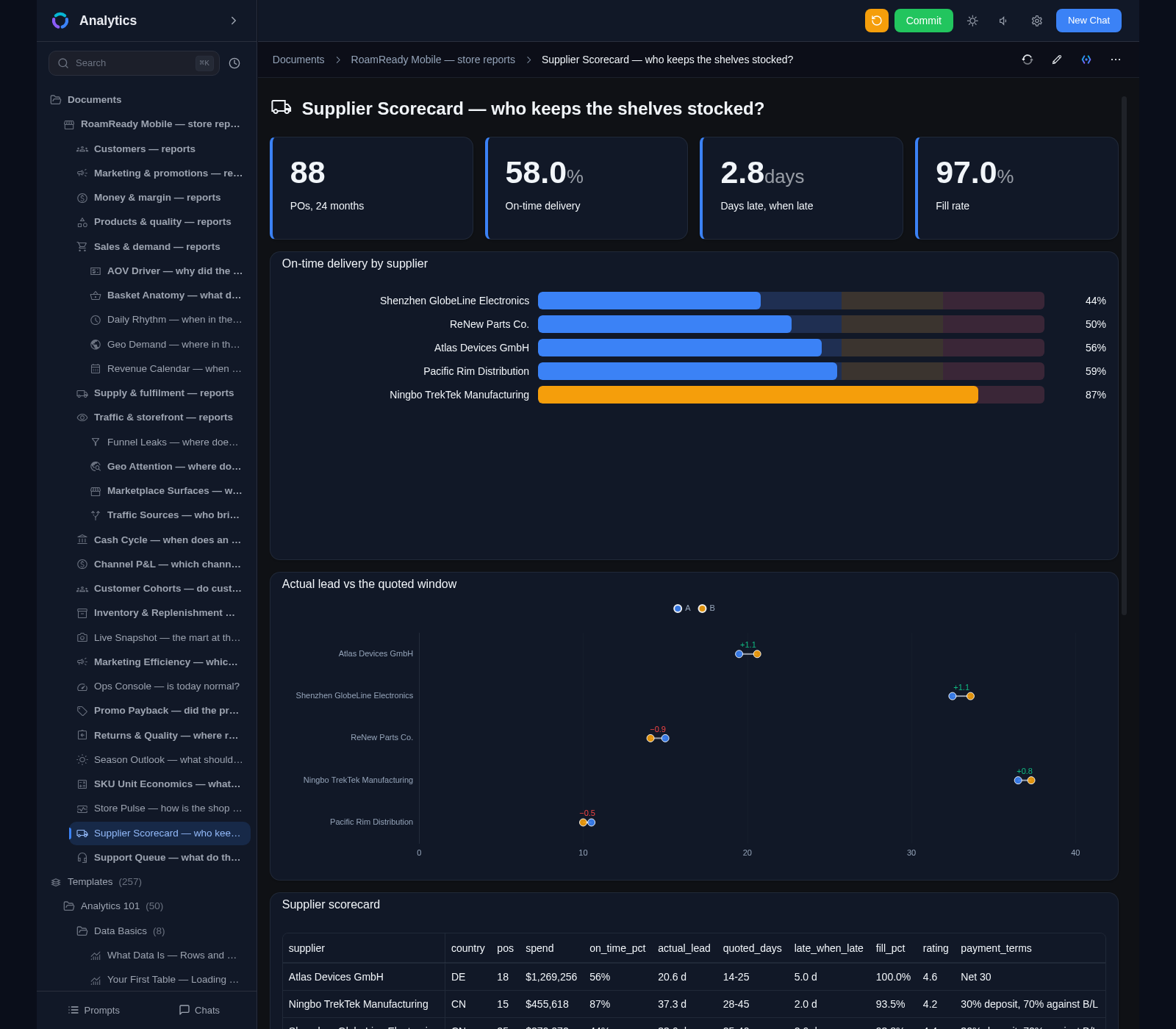
Task: Click the spend column header
Action: pyautogui.click(x=539, y=948)
